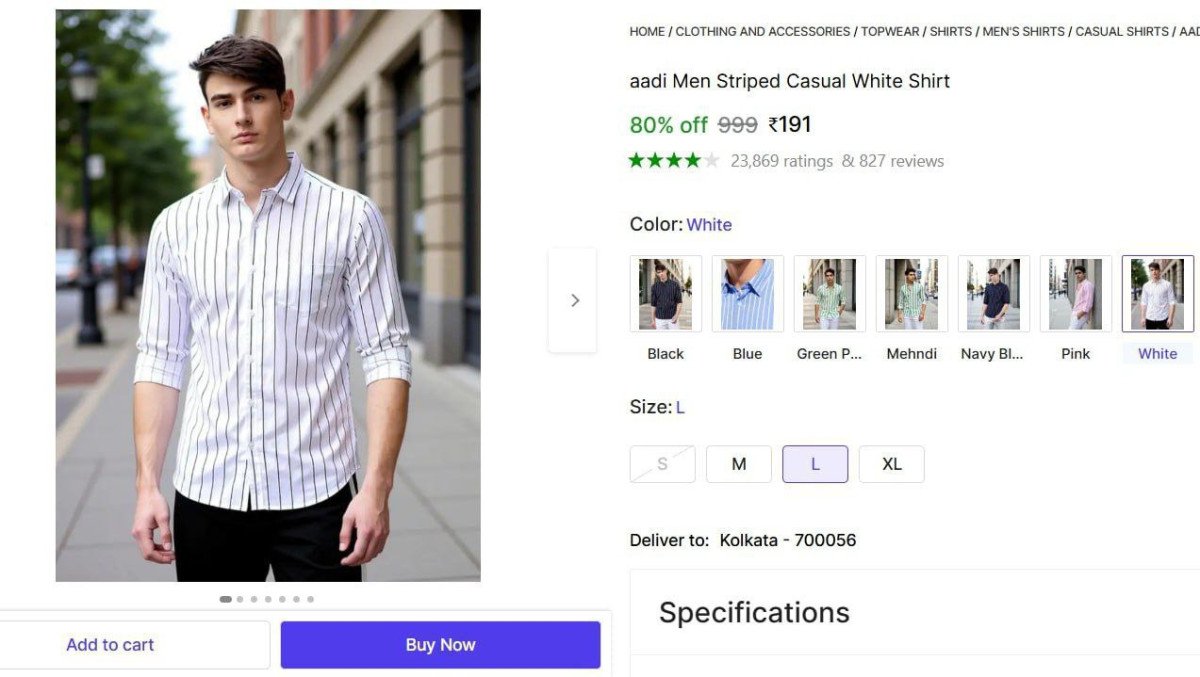Pick the Mehndi color option

pos(911,292)
